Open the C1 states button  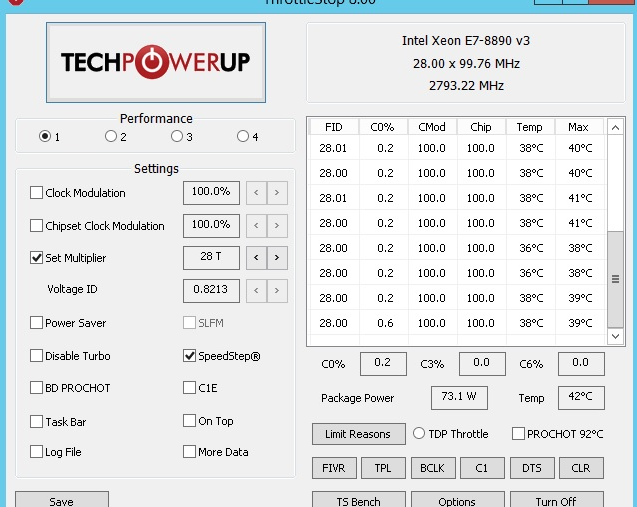click(x=482, y=468)
